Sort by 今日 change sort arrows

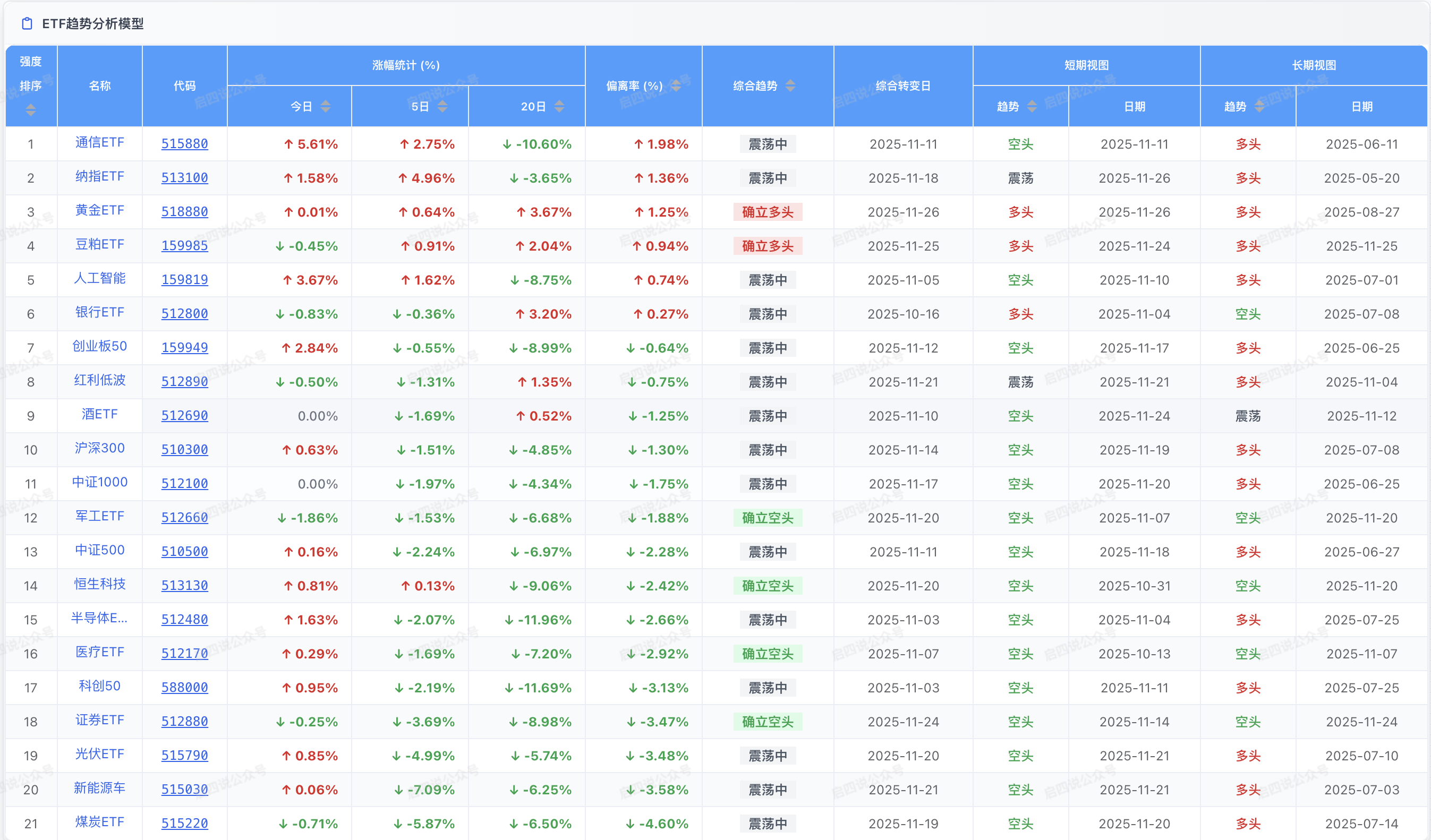point(326,106)
